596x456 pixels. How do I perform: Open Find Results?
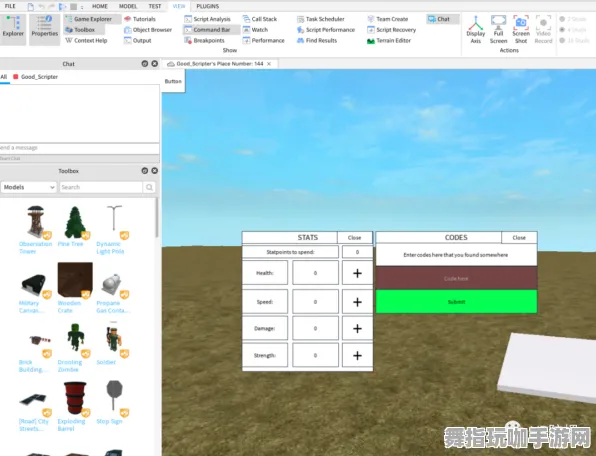[317, 40]
